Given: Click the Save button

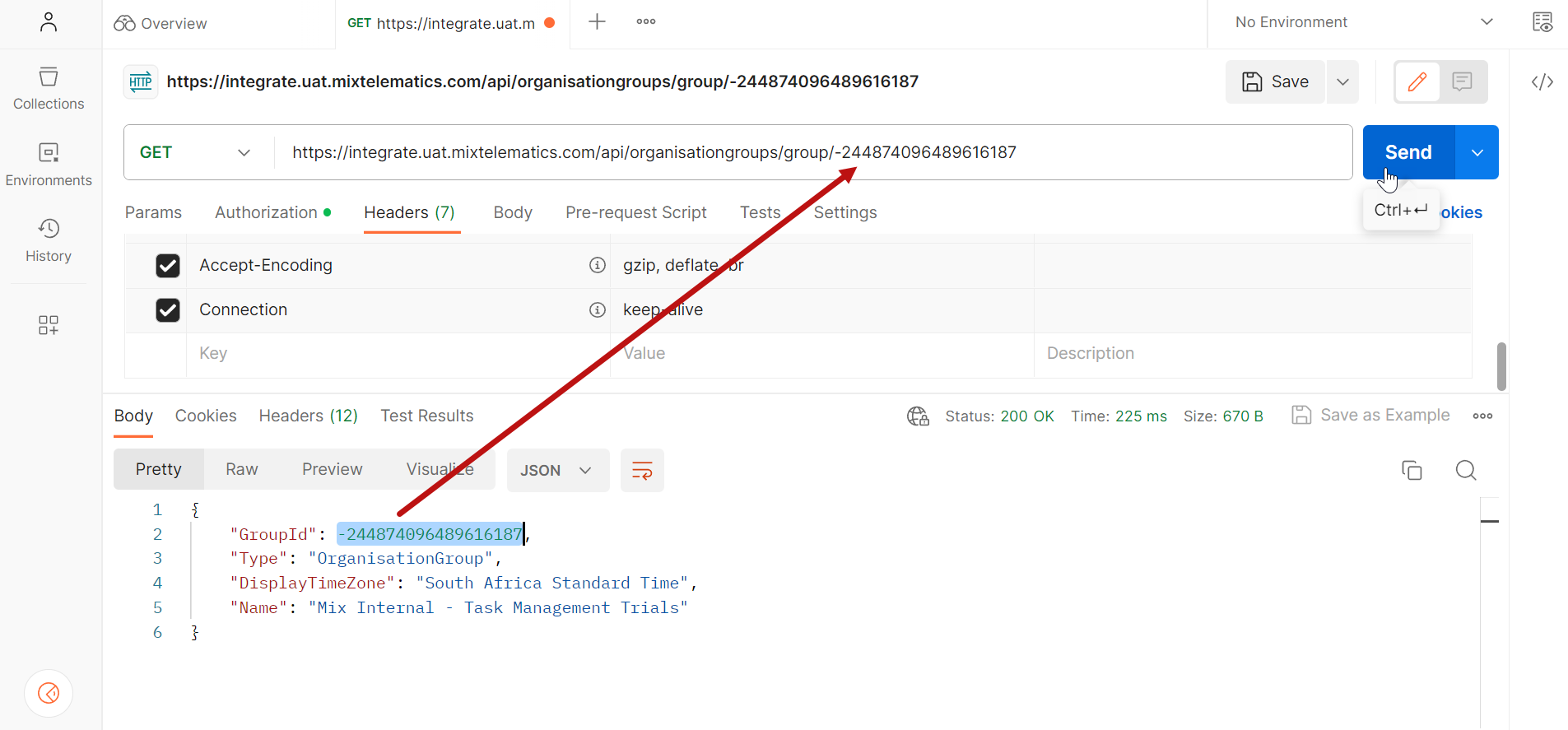Looking at the screenshot, I should [x=1275, y=81].
